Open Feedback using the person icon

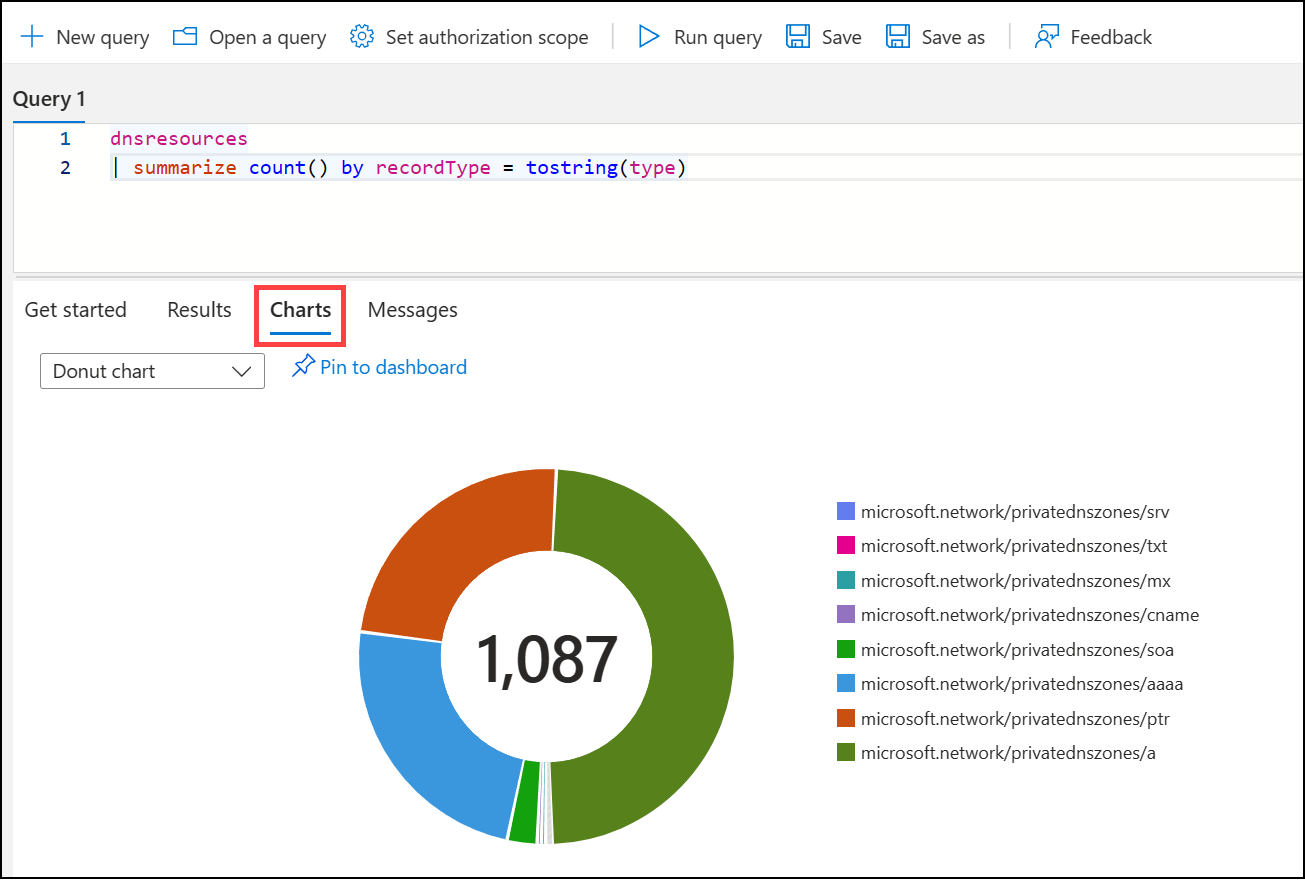pos(1045,36)
